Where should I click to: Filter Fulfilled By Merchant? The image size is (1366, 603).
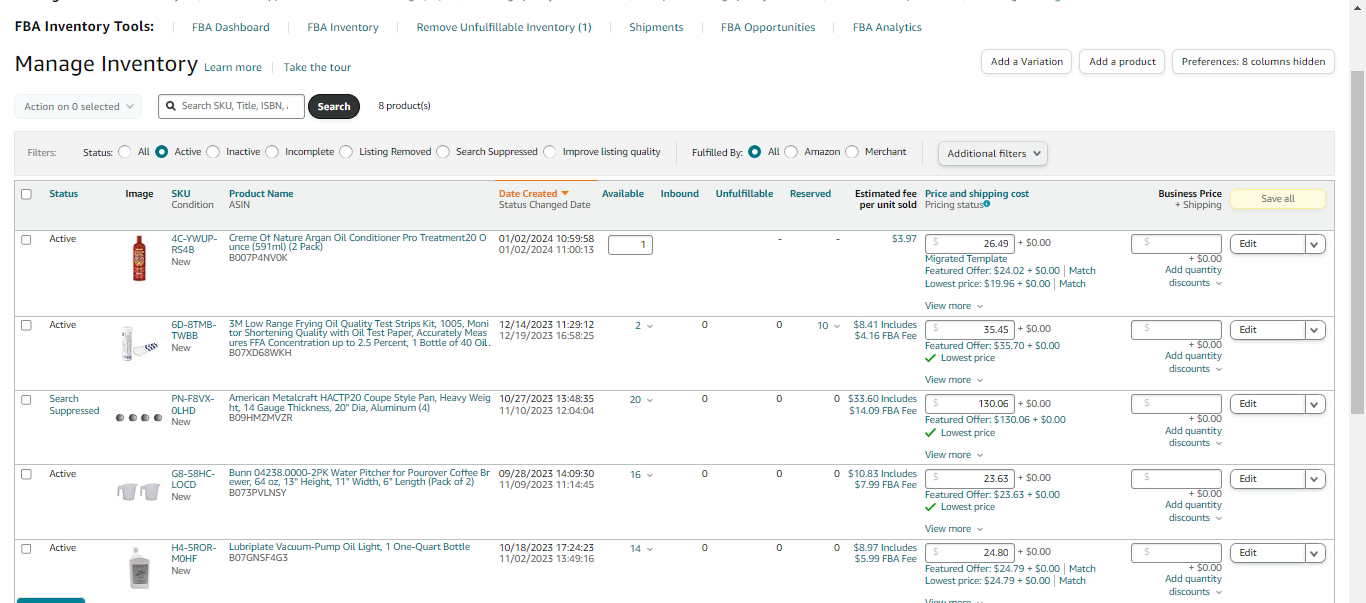pos(852,152)
